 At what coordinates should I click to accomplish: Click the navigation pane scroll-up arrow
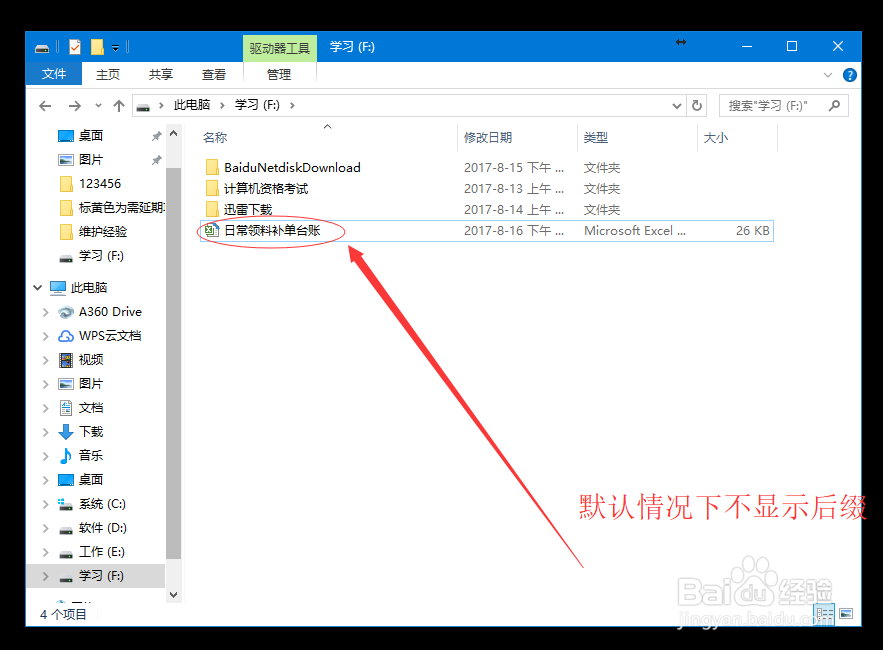click(x=173, y=133)
